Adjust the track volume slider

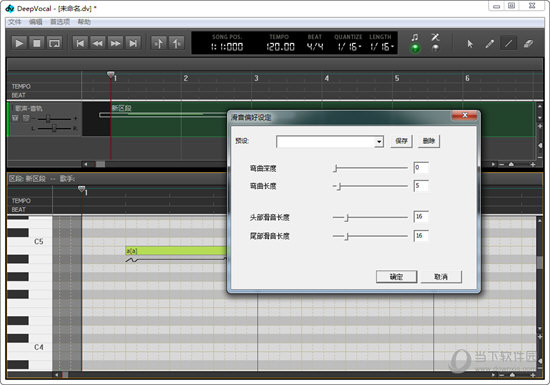(48, 119)
